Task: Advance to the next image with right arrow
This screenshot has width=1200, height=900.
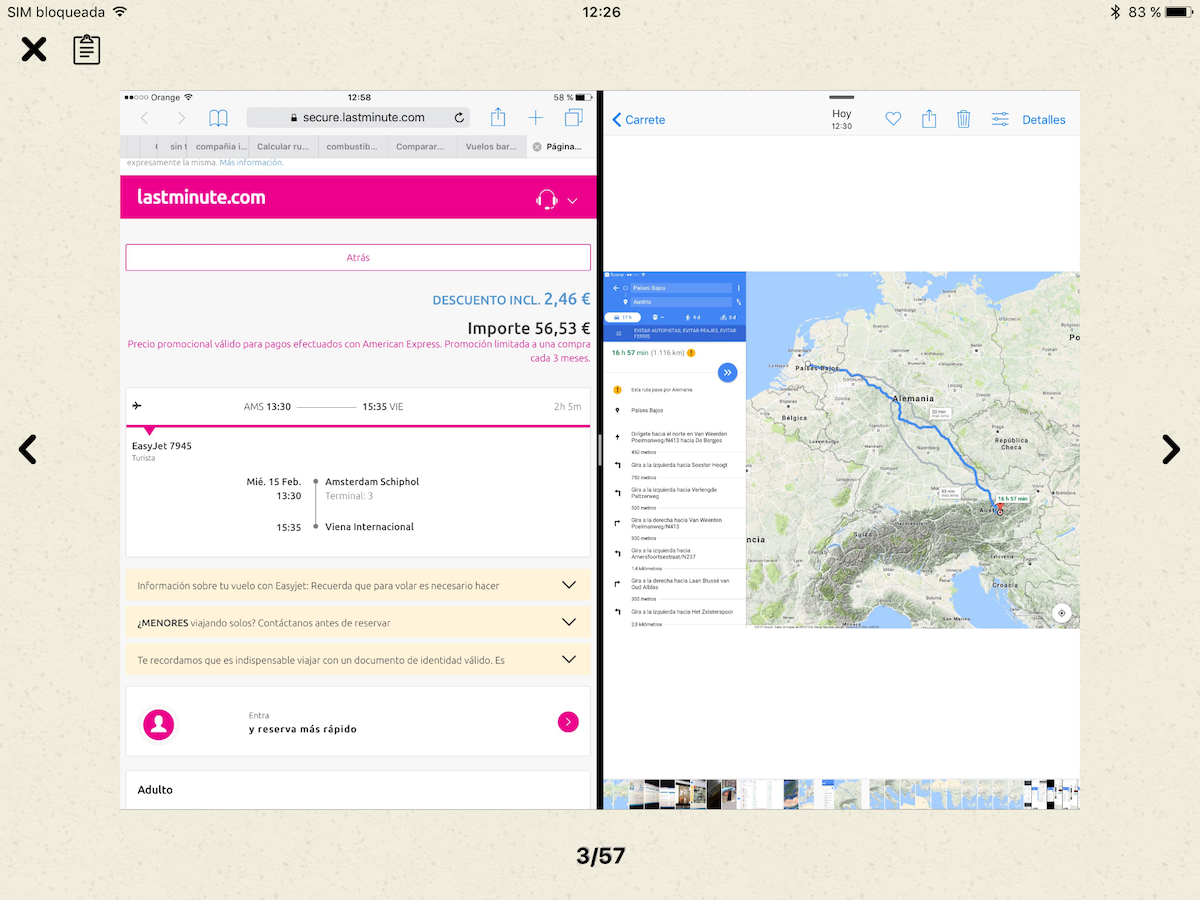Action: point(1170,450)
